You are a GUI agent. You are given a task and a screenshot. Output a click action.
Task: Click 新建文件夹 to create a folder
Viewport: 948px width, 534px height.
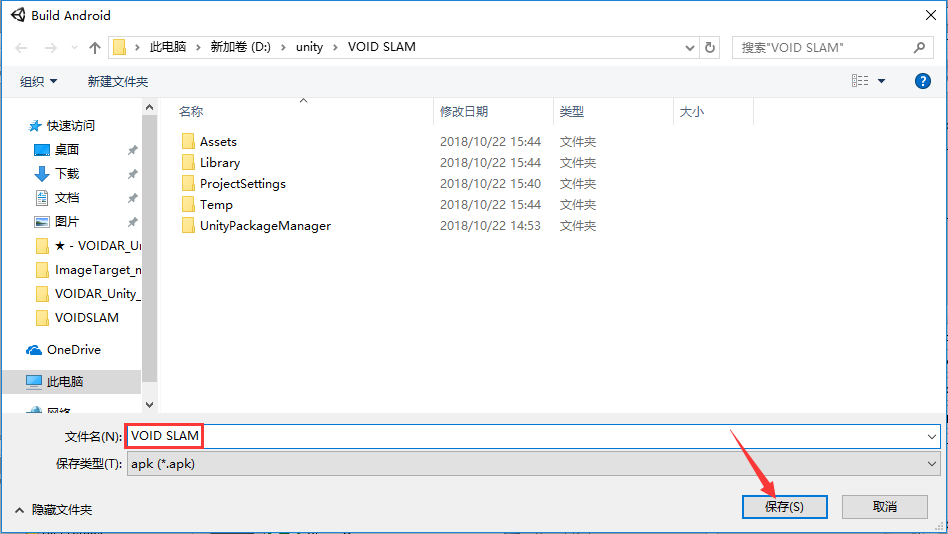[x=118, y=81]
